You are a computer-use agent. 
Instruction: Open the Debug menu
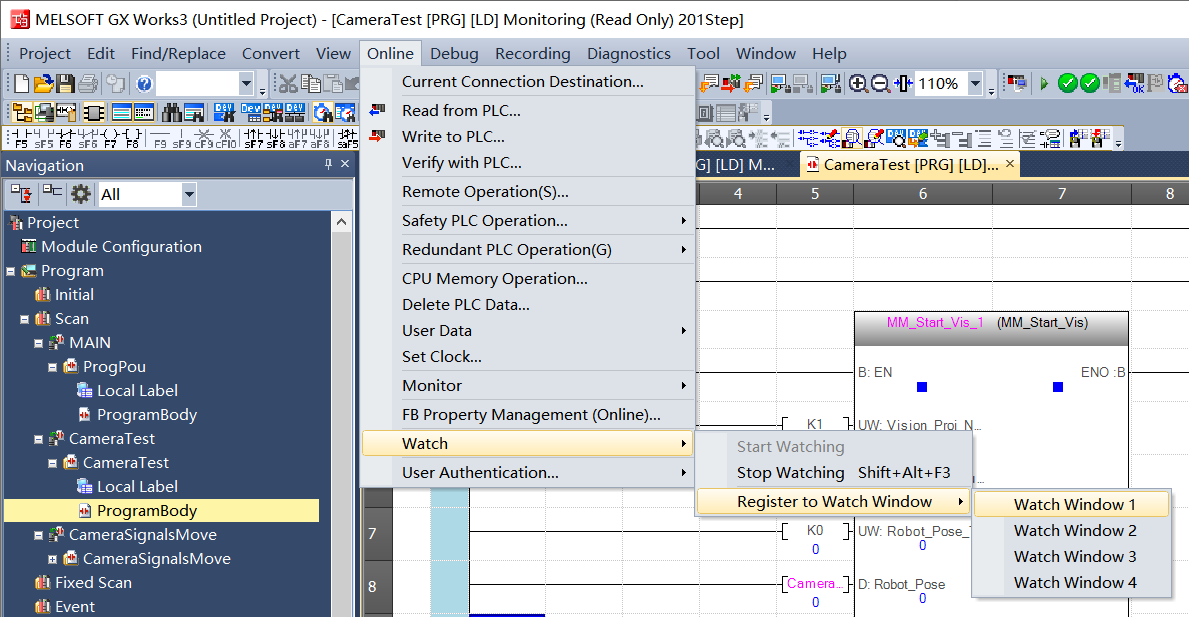tap(454, 54)
